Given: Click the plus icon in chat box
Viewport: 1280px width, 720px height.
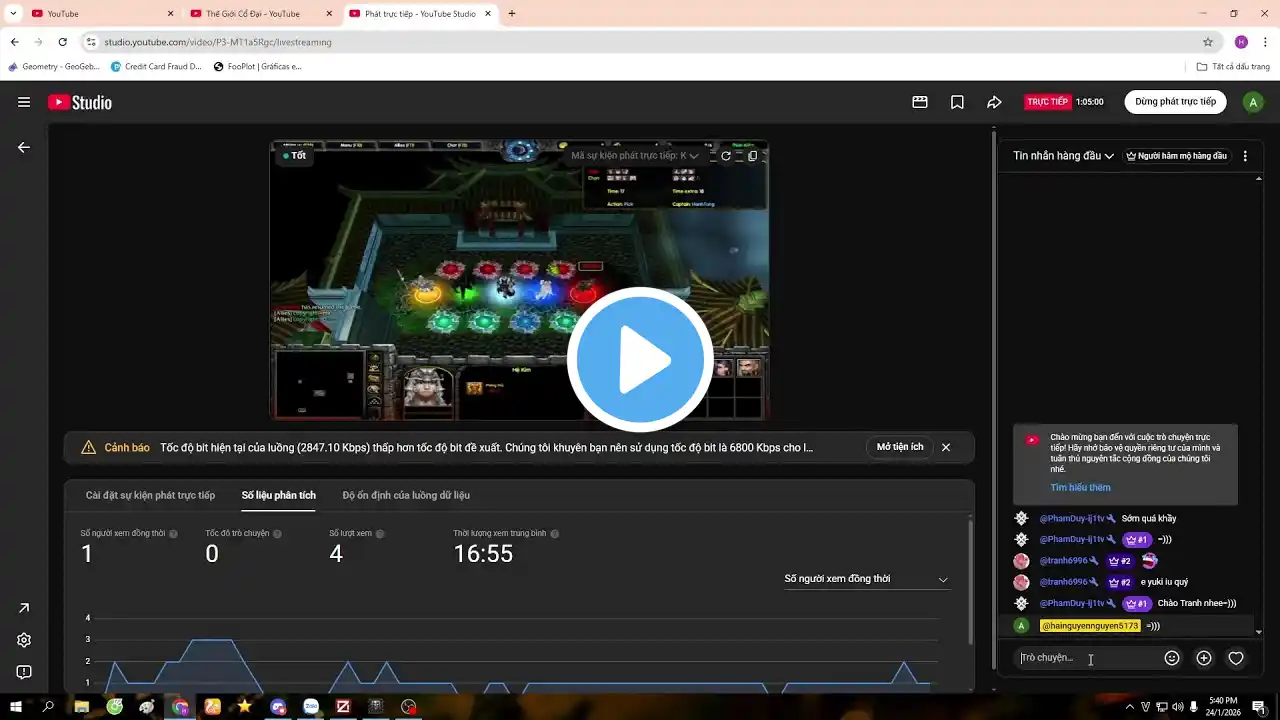Looking at the screenshot, I should (1204, 658).
